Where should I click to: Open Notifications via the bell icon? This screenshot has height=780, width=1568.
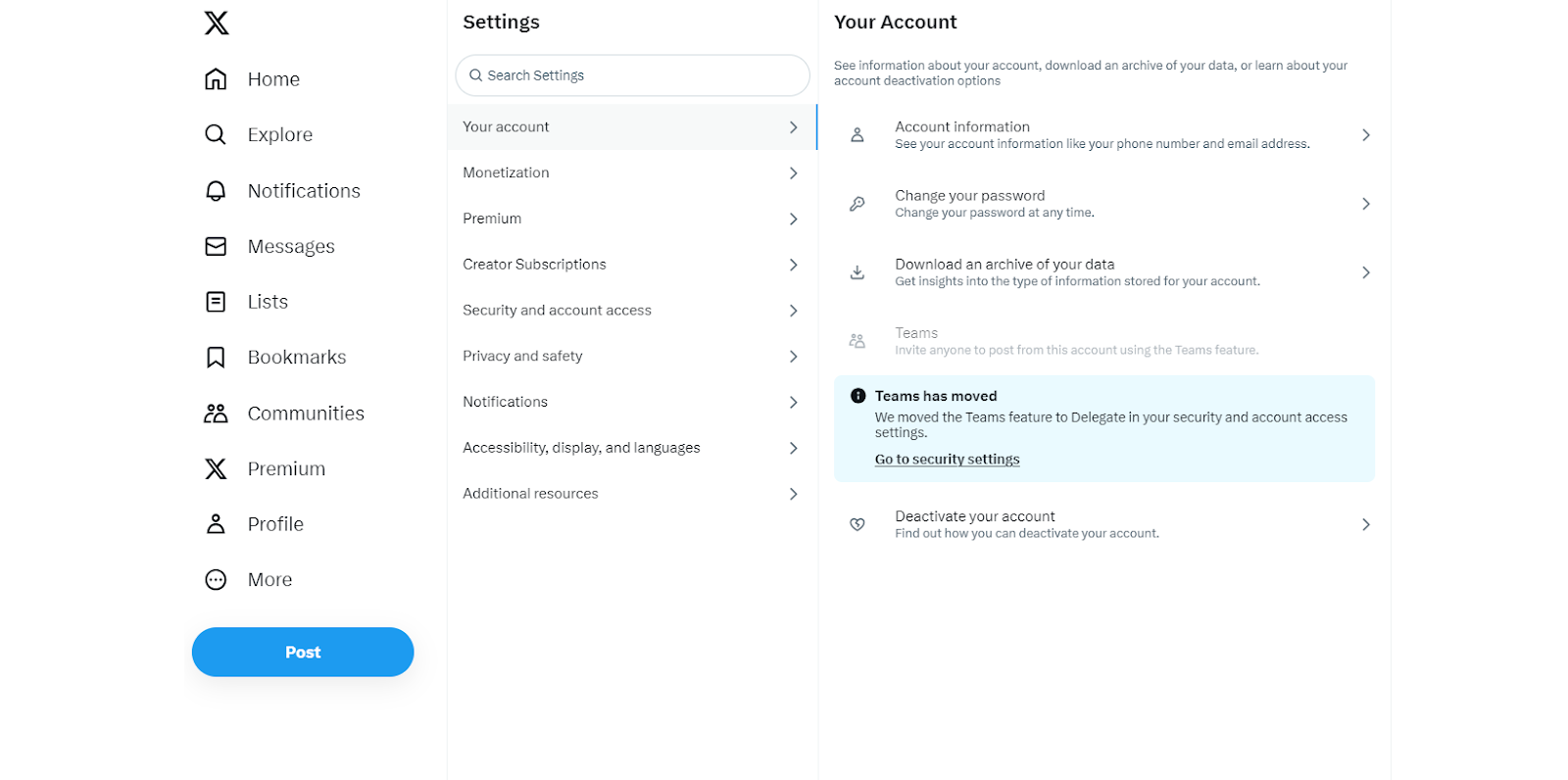216,191
